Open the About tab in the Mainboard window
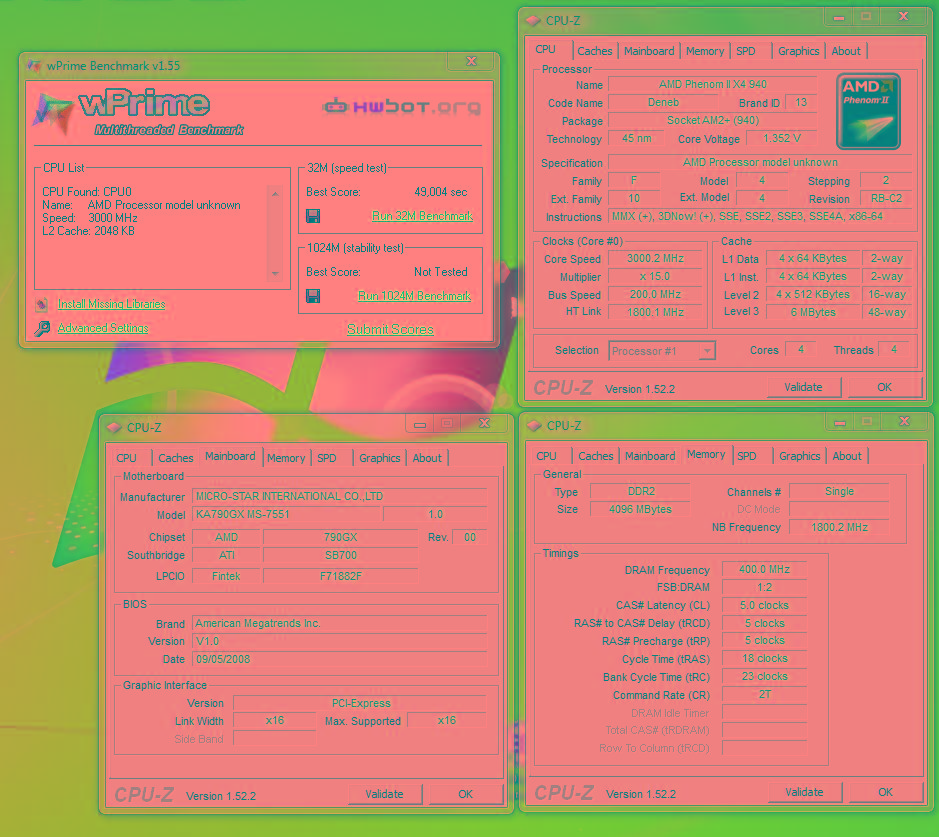The width and height of the screenshot is (939, 837). pos(426,458)
